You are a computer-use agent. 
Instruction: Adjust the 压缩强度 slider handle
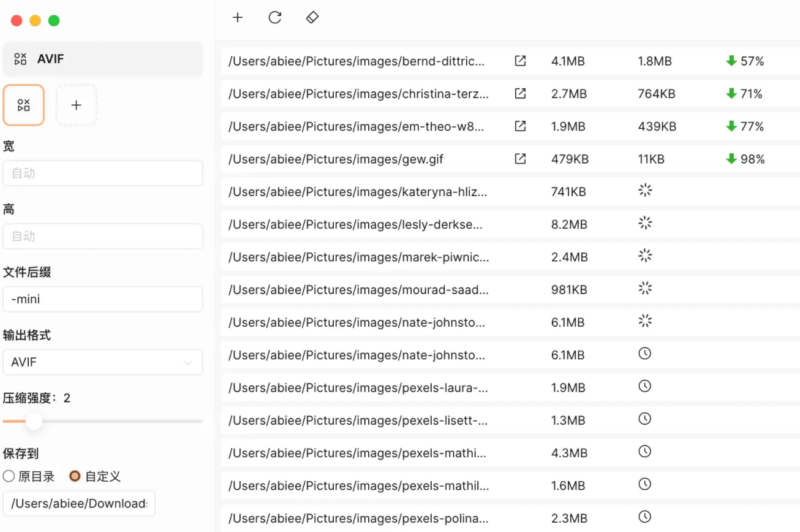pyautogui.click(x=34, y=421)
